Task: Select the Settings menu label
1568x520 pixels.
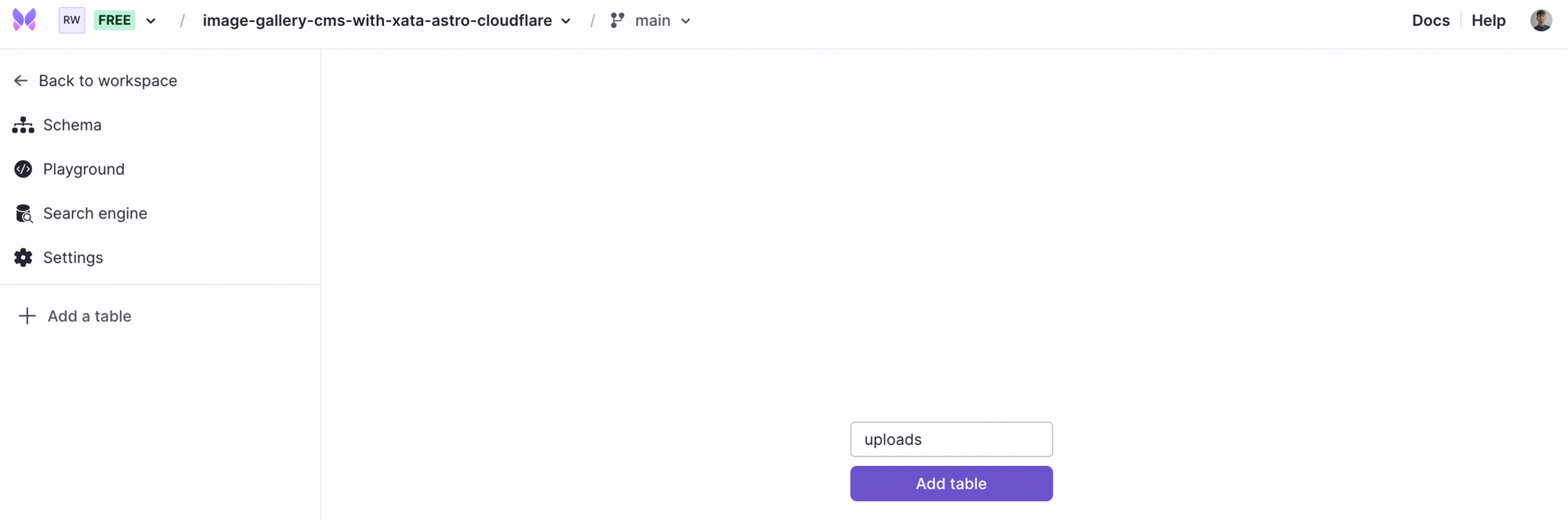Action: 73,257
